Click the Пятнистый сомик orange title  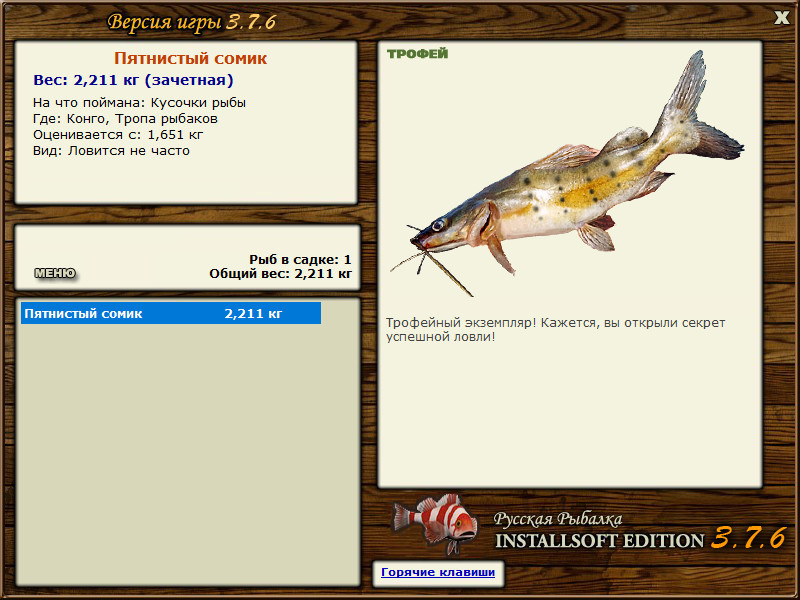coord(190,58)
